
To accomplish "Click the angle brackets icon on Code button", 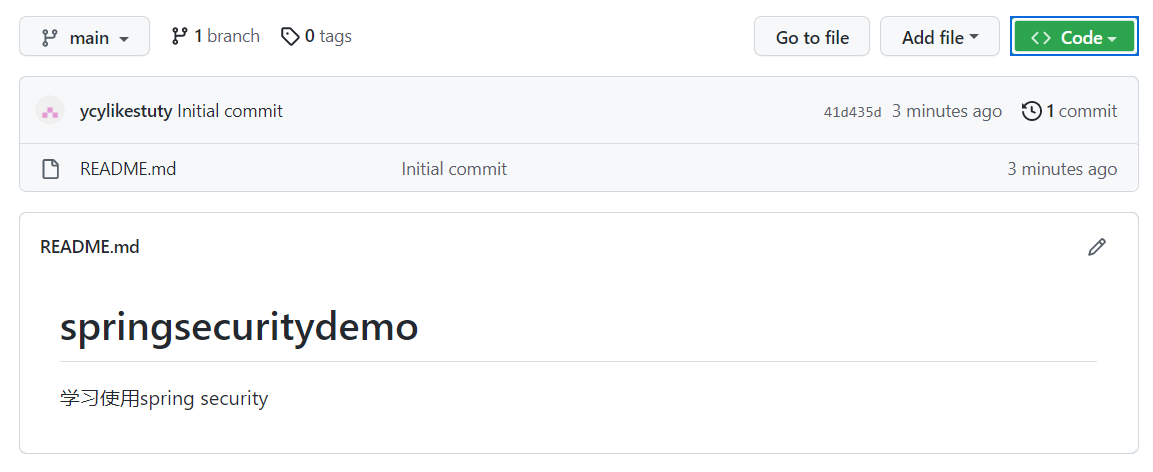I will coord(1041,37).
